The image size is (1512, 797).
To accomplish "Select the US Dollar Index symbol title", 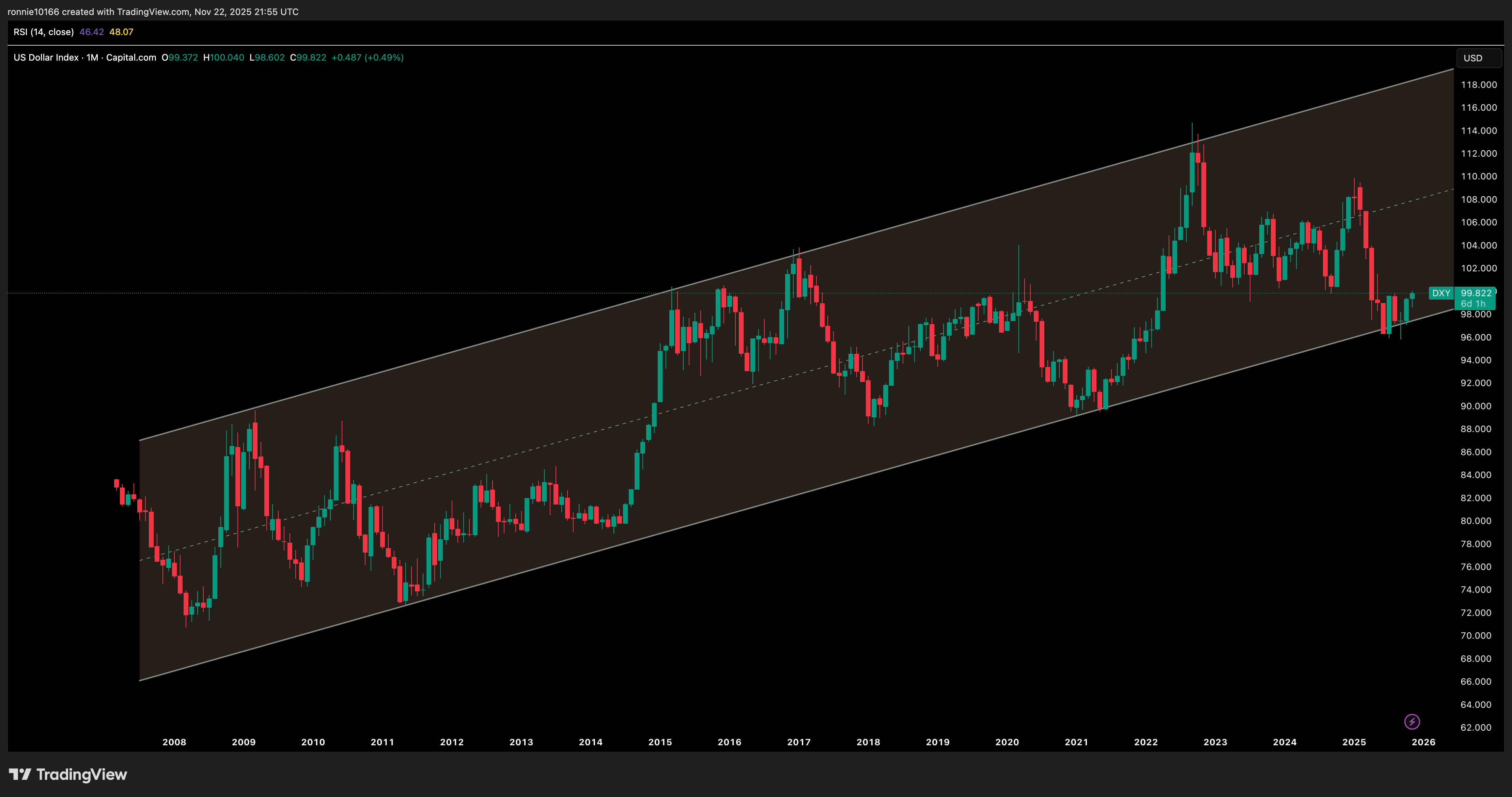I will 46,58.
